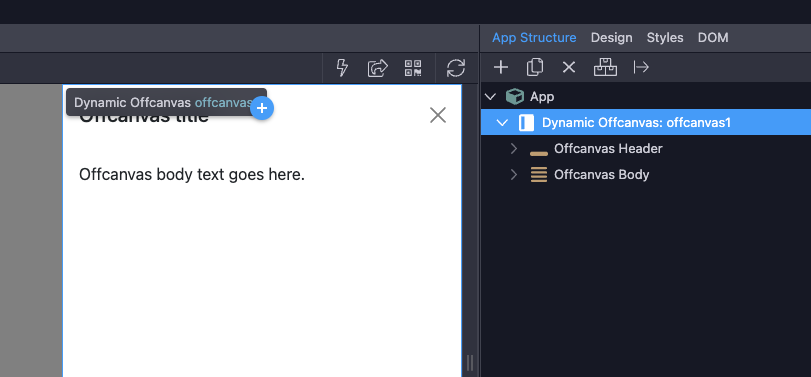
Task: Close the offcanvas panel with the X
Action: pos(438,115)
